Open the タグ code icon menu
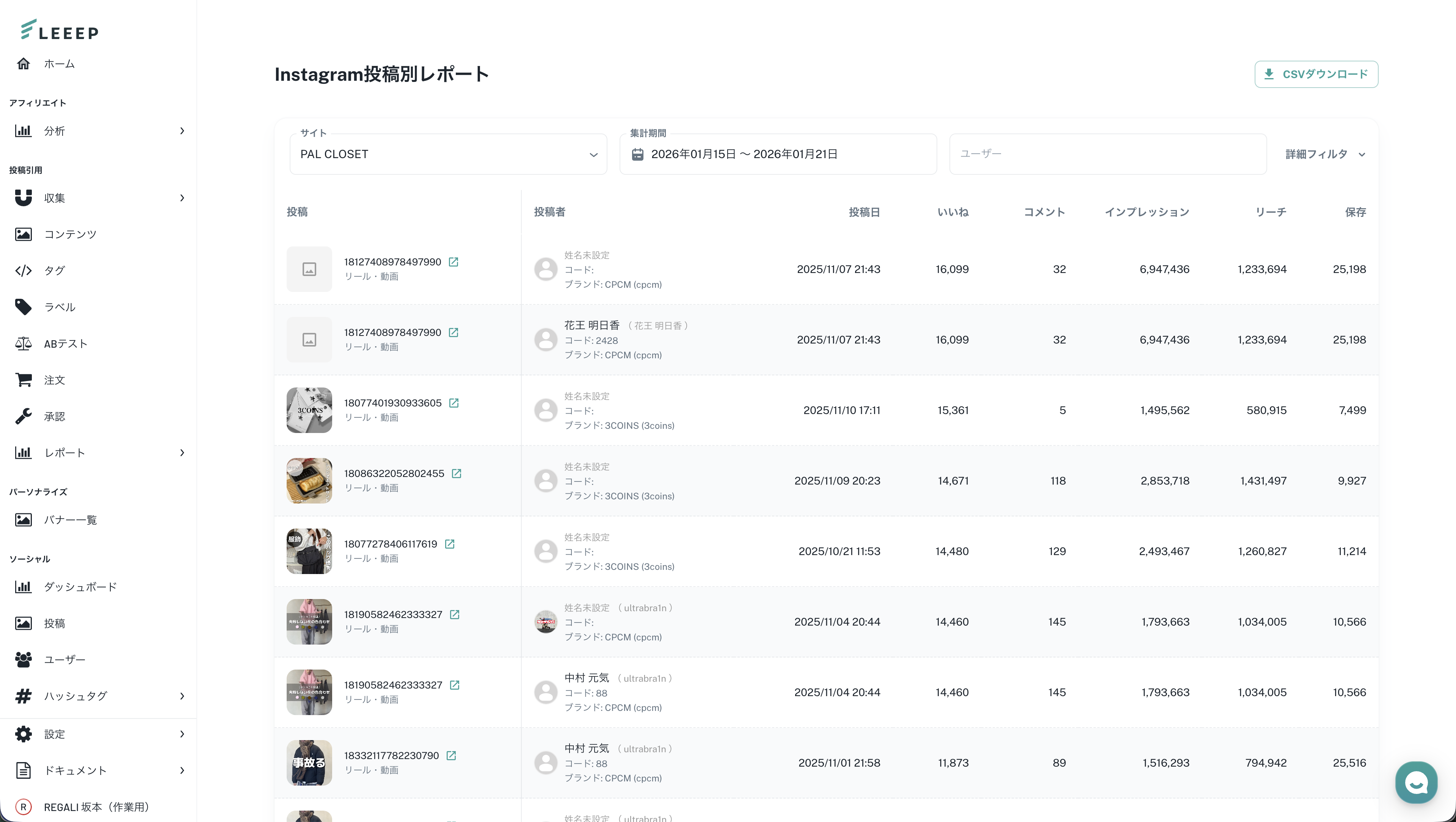 coord(23,271)
